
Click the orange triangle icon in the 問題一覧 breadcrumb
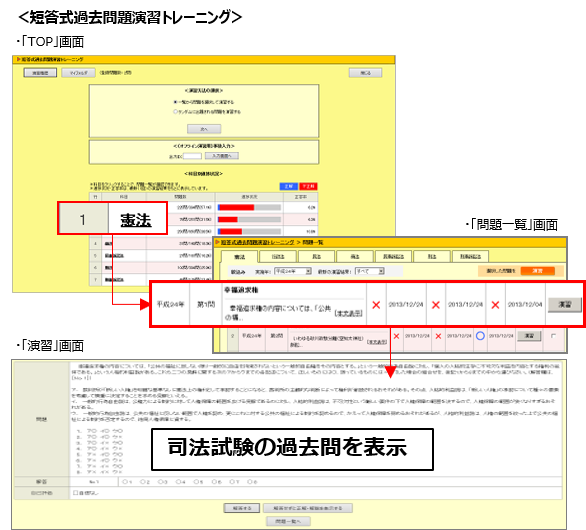click(x=217, y=243)
